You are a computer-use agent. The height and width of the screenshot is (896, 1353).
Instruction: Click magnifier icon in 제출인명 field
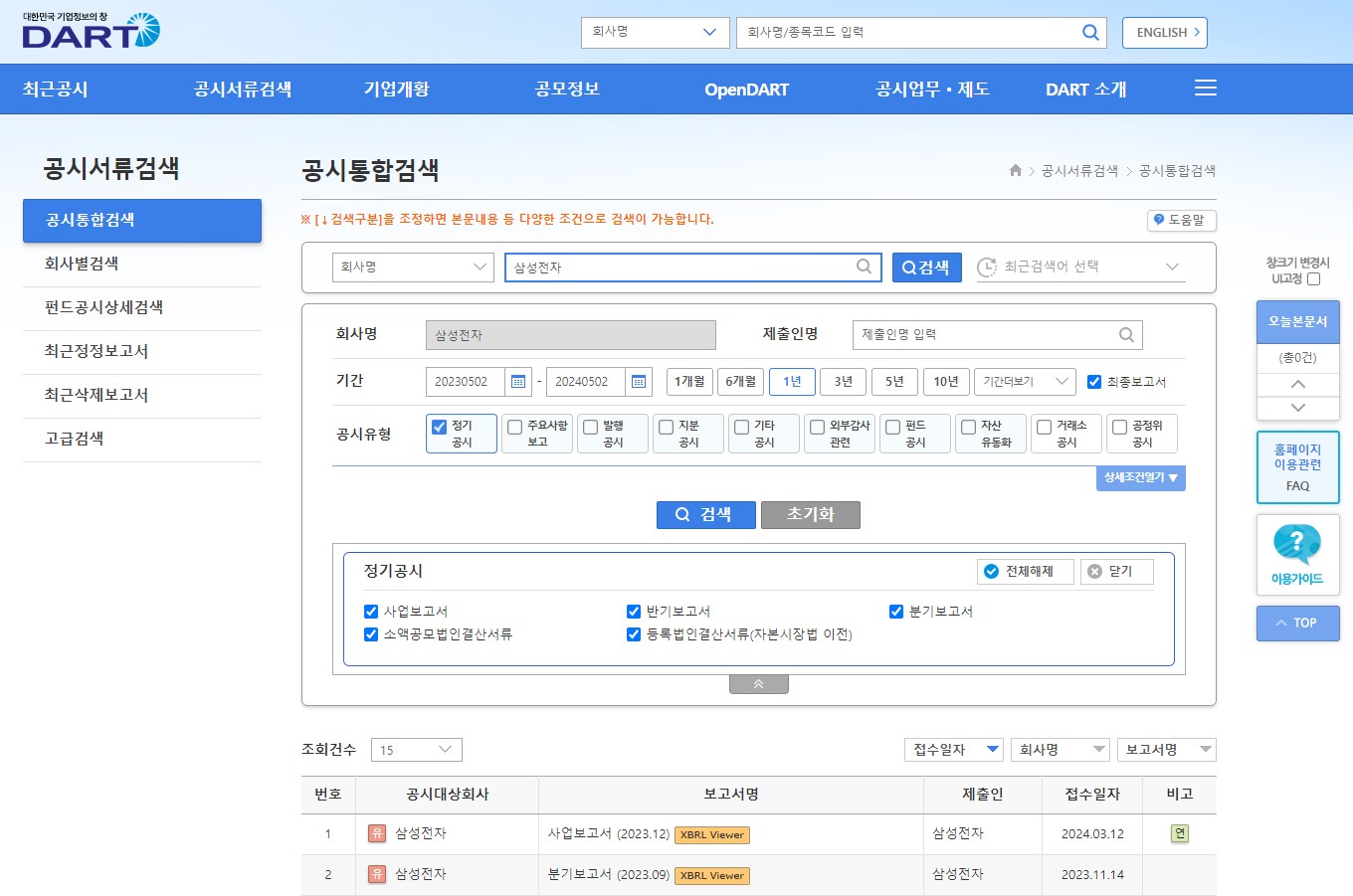(x=1126, y=335)
